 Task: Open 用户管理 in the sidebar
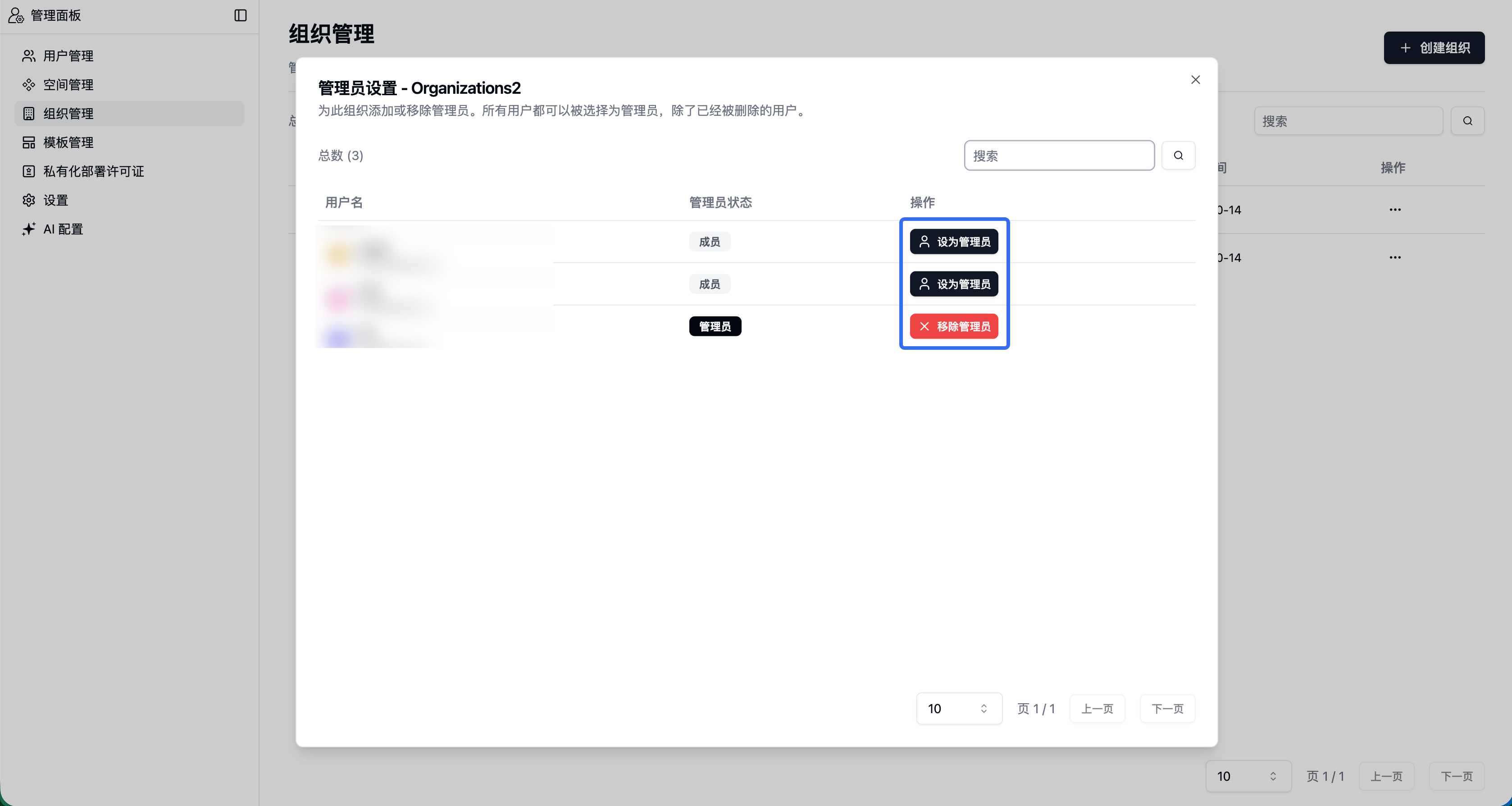68,56
